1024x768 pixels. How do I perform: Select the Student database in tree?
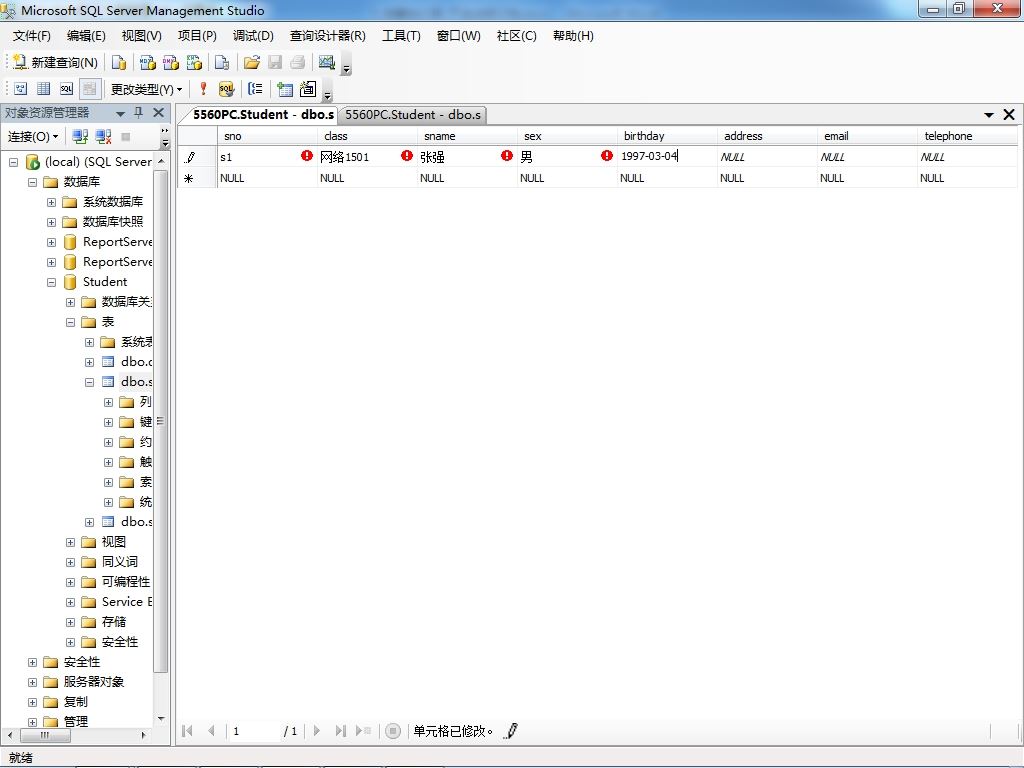104,281
